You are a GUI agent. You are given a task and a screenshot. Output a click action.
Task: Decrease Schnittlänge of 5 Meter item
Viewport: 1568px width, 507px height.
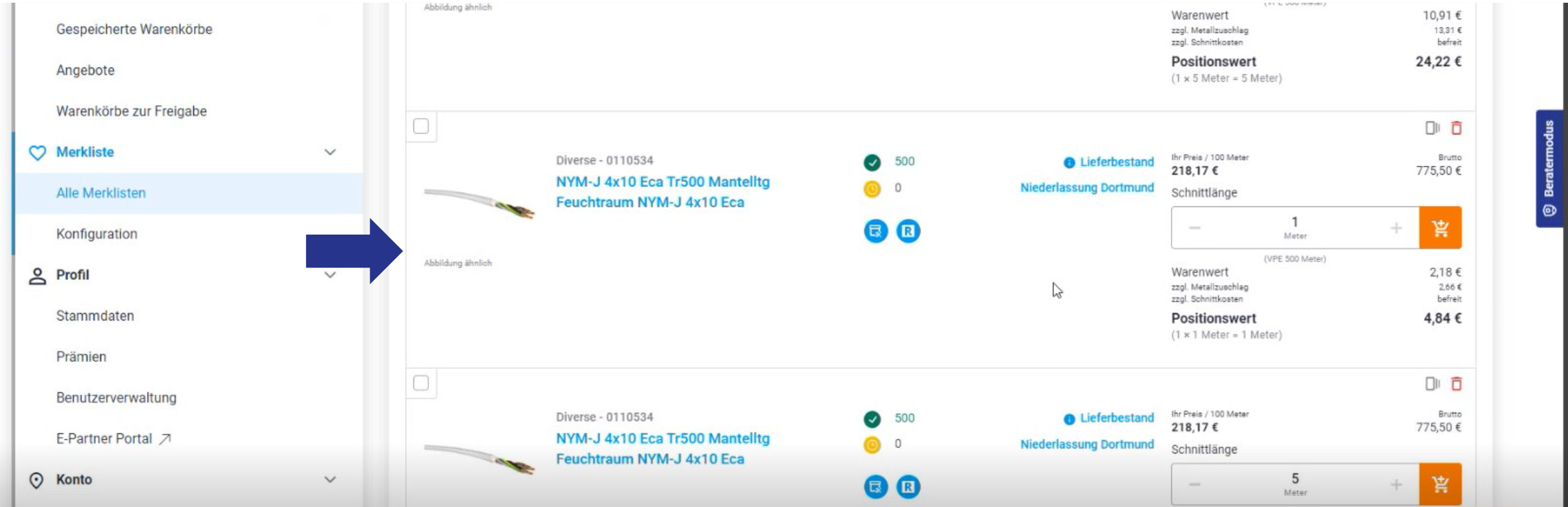pyautogui.click(x=1195, y=484)
